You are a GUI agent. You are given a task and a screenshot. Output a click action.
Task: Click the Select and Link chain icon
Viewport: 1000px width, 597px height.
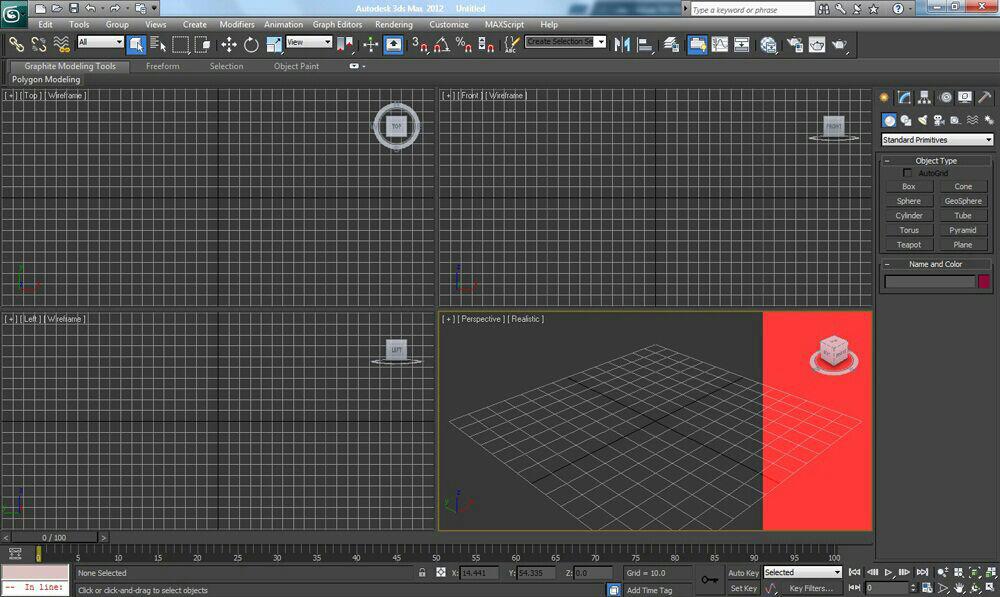(16, 44)
